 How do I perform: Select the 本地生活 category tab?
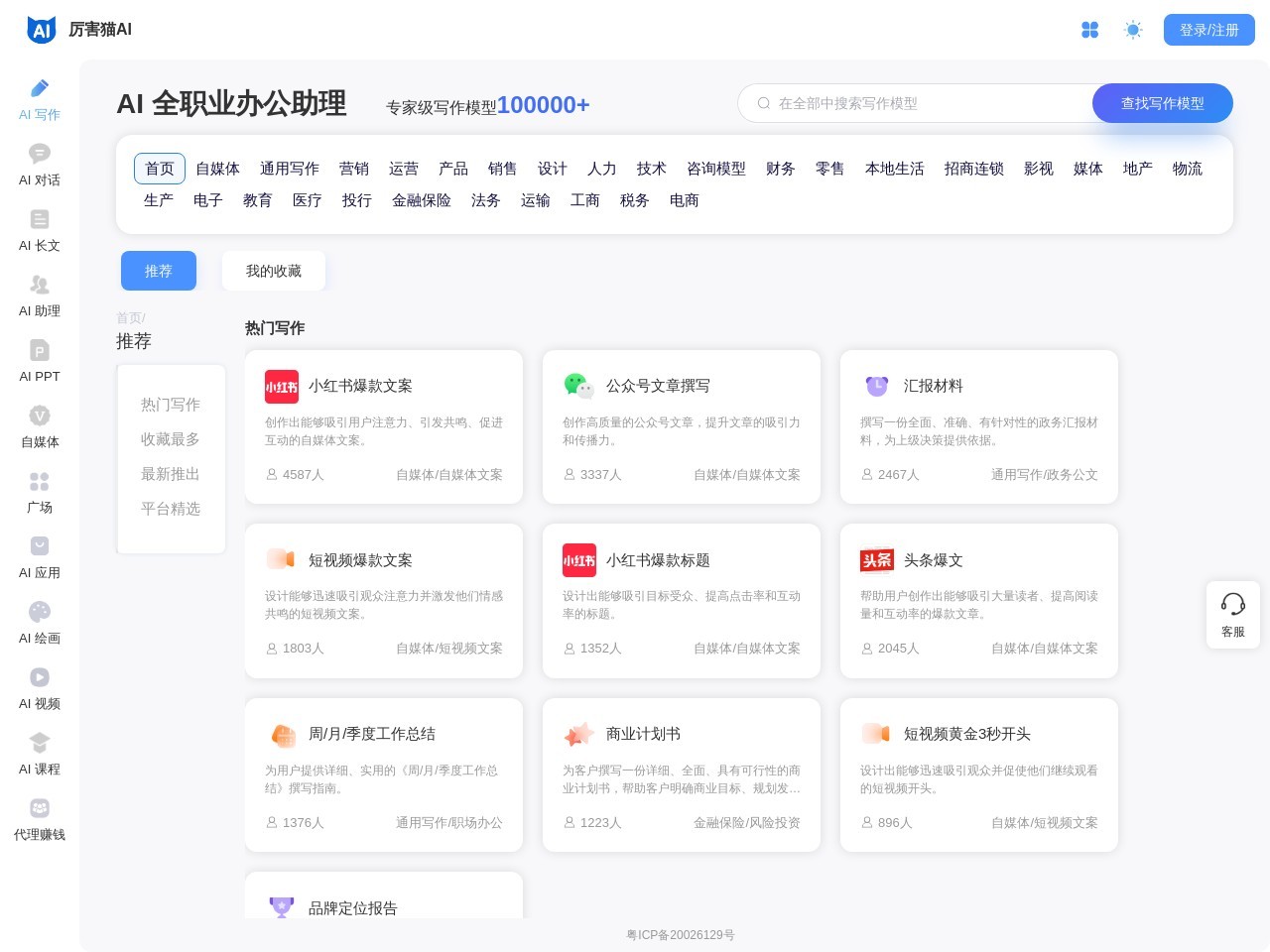[895, 169]
